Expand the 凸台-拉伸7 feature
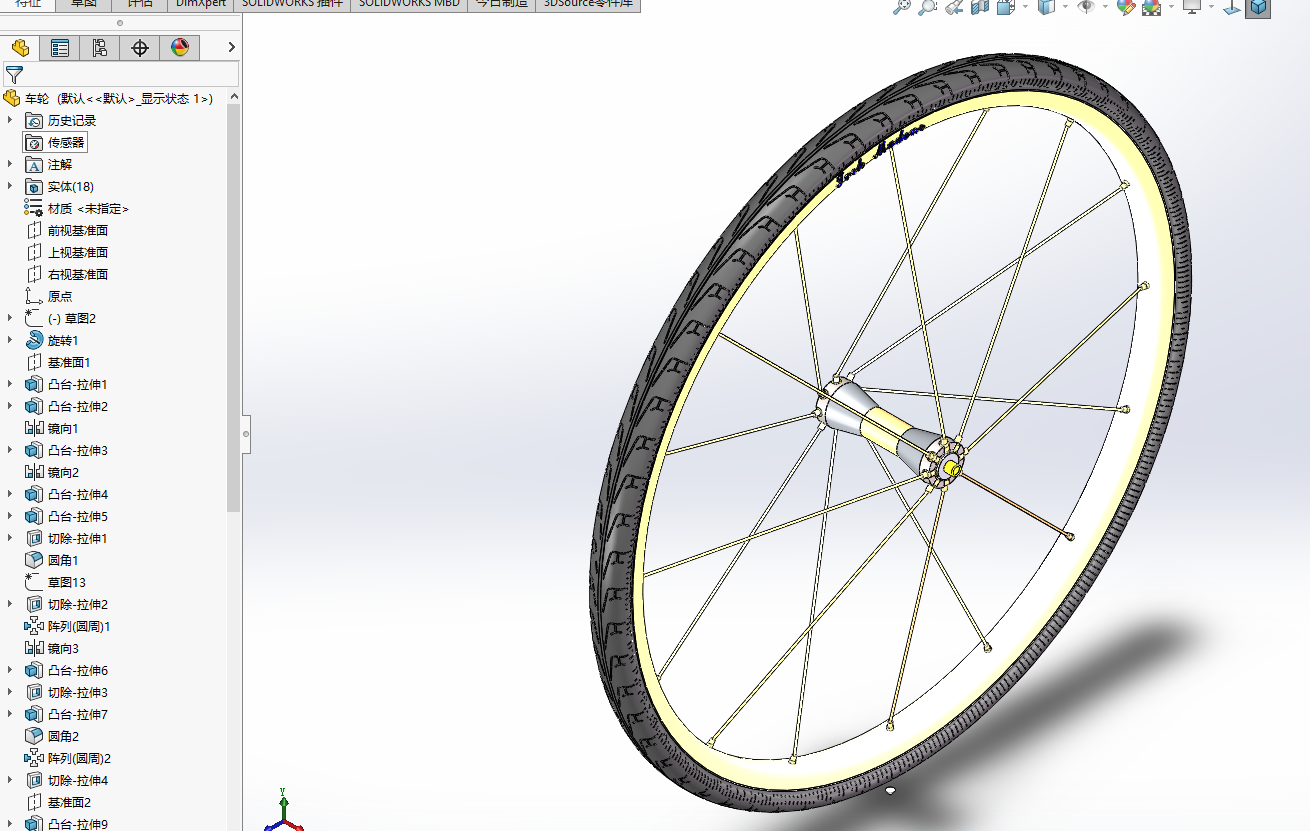Viewport: 1310px width, 831px height. 11,715
